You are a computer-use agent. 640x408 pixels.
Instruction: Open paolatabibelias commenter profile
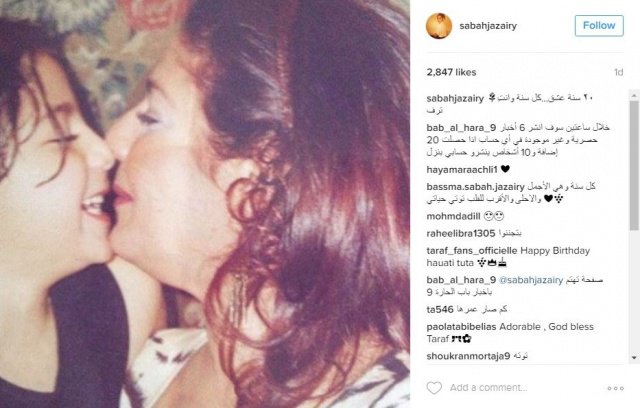(x=461, y=327)
